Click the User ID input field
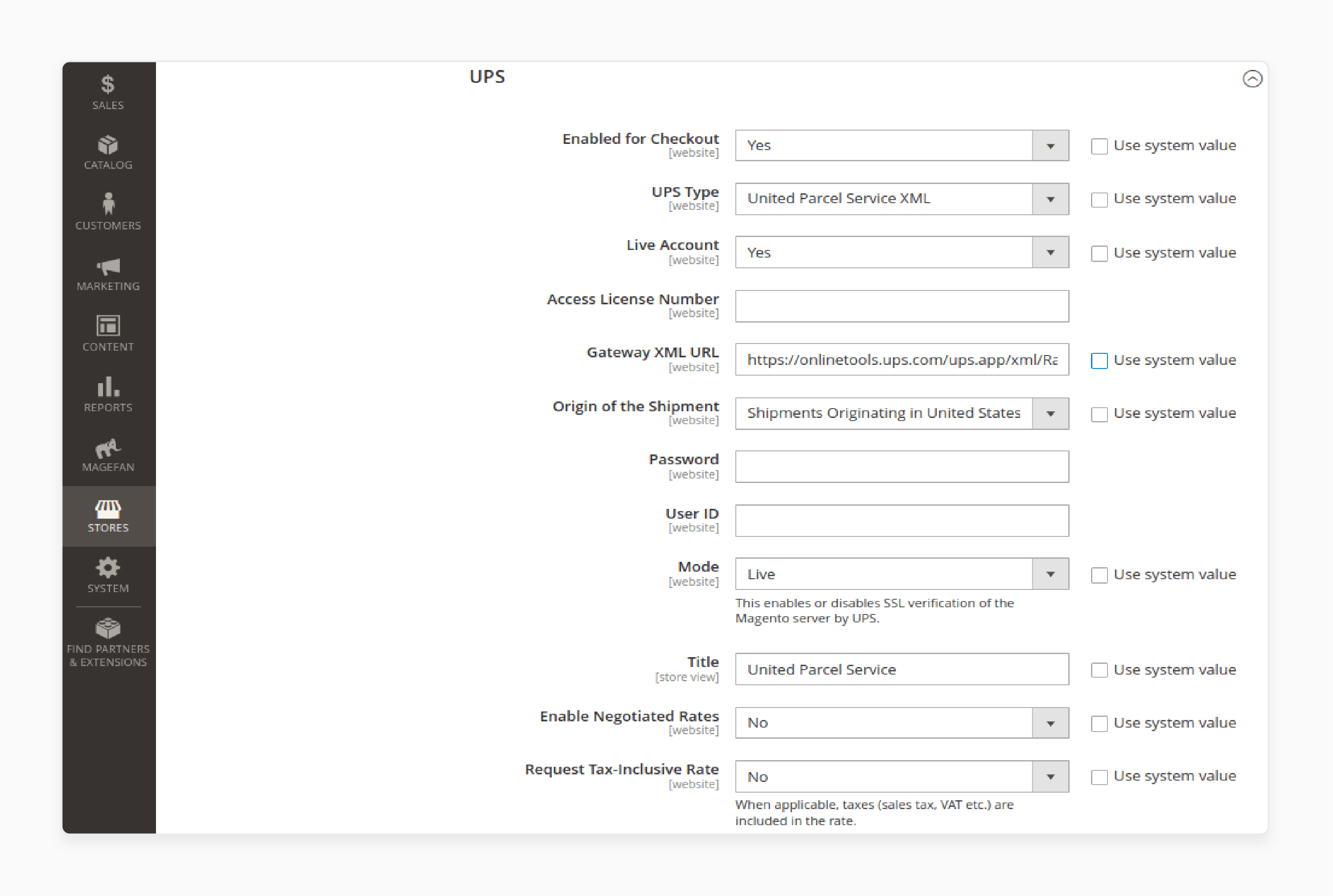The height and width of the screenshot is (896, 1333). pos(902,520)
